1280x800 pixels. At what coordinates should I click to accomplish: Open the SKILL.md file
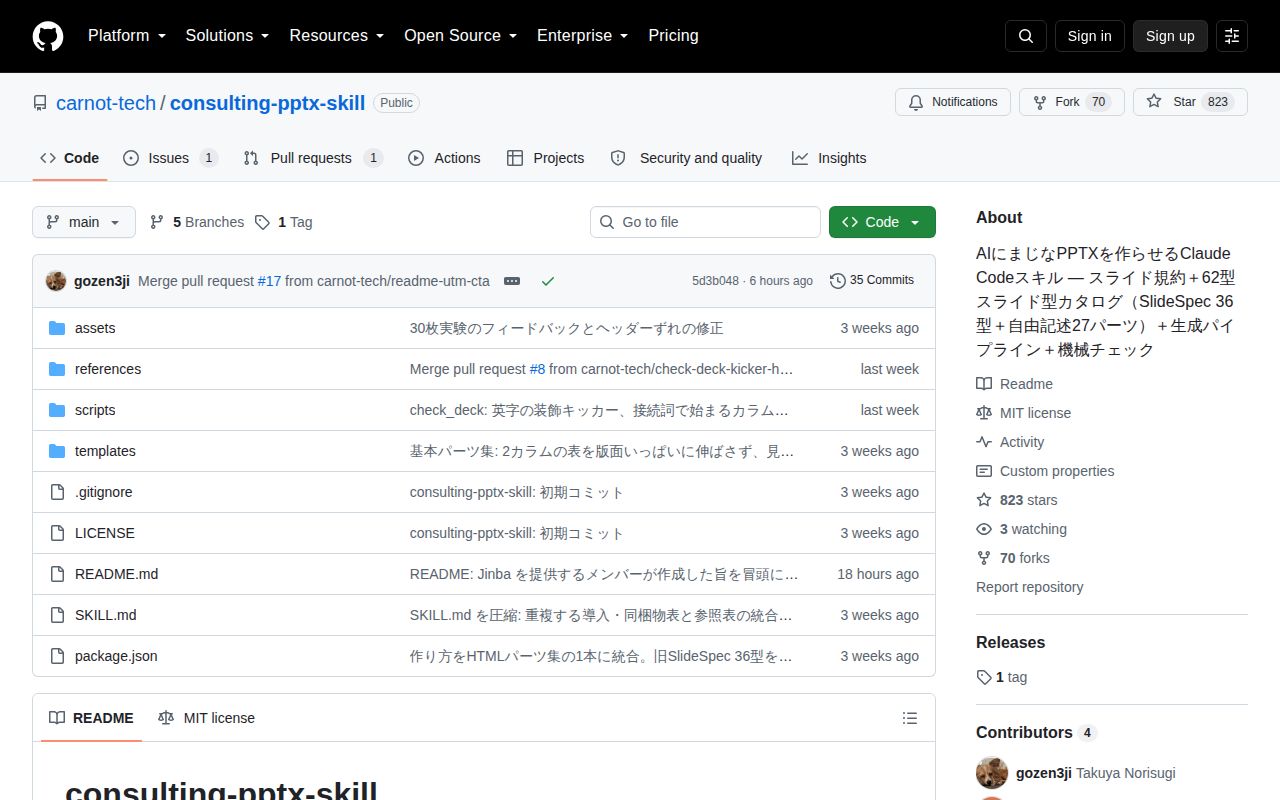pyautogui.click(x=106, y=615)
